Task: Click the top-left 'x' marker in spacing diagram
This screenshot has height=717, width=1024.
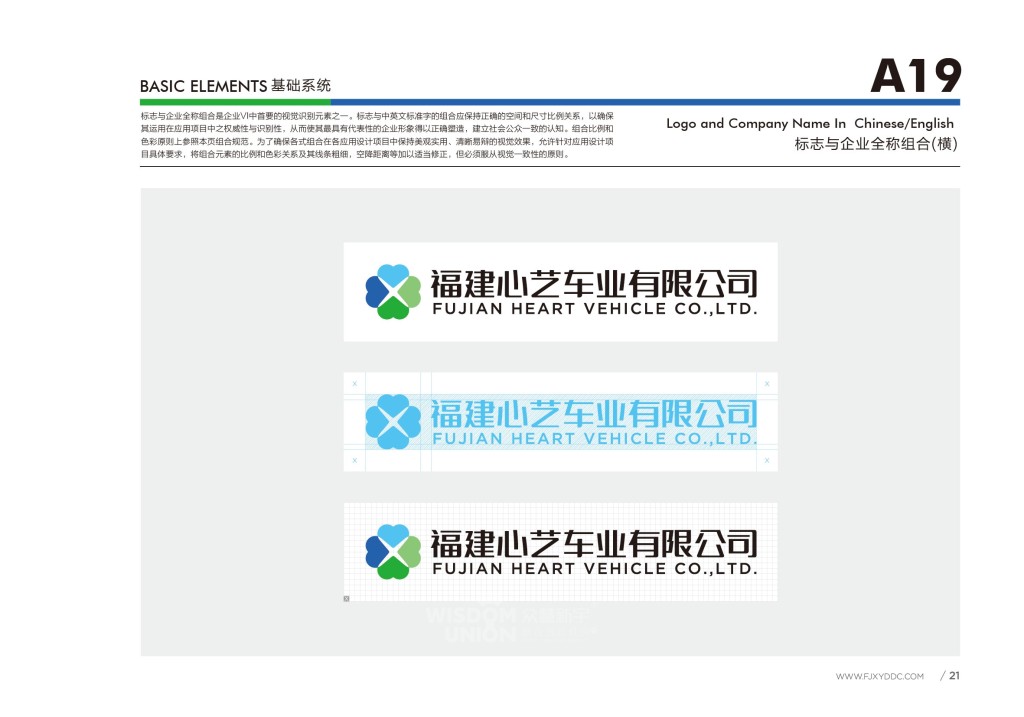Action: tap(355, 383)
